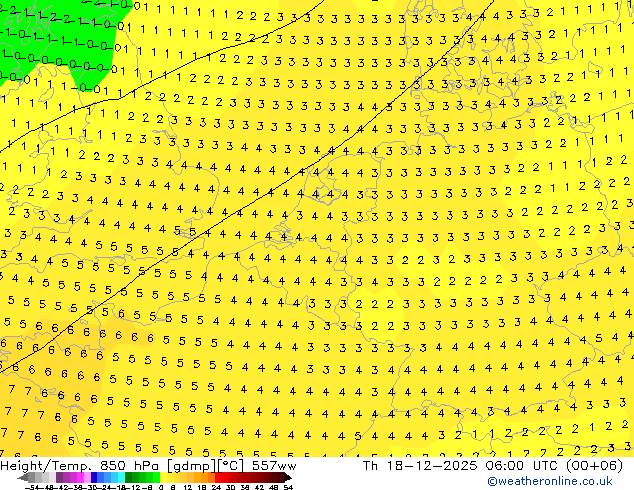Select the '(00+06)' forecast offset text
Image resolution: width=634 pixels, height=490 pixels.
pos(594,466)
